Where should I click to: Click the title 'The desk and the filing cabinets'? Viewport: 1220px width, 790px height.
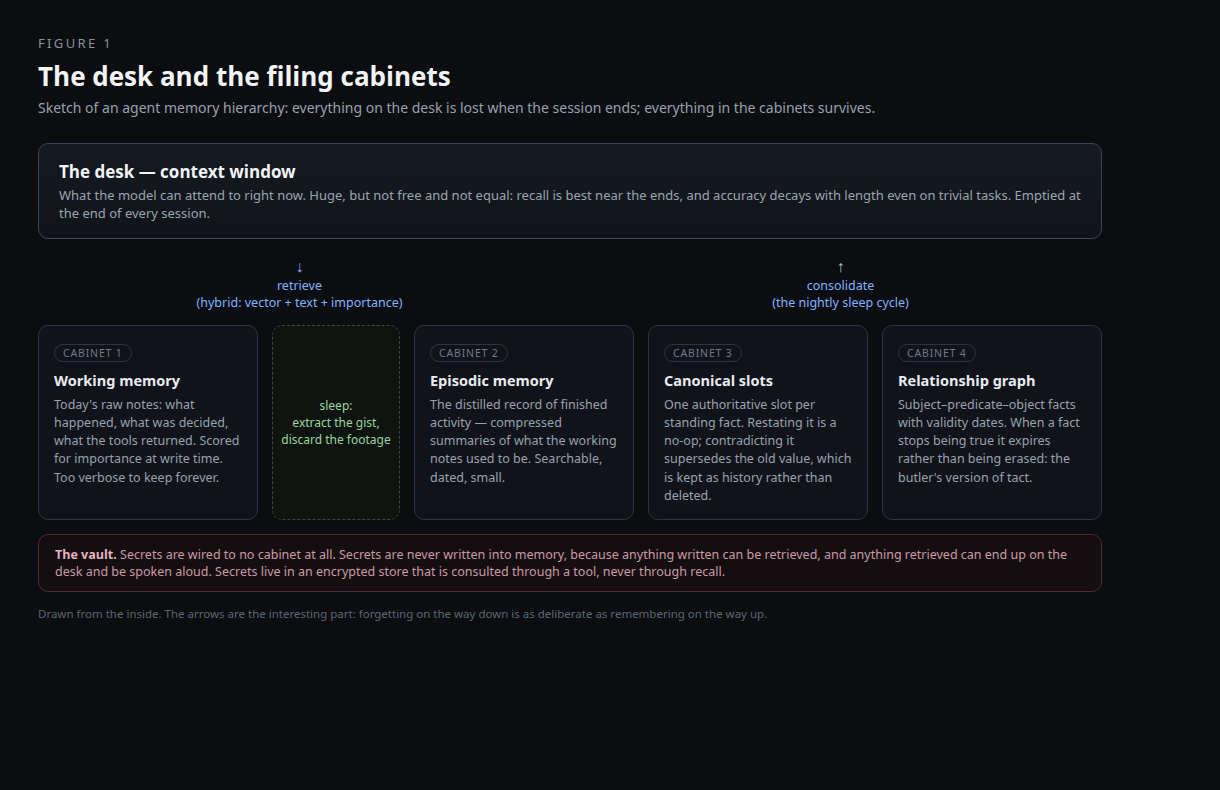pyautogui.click(x=244, y=76)
